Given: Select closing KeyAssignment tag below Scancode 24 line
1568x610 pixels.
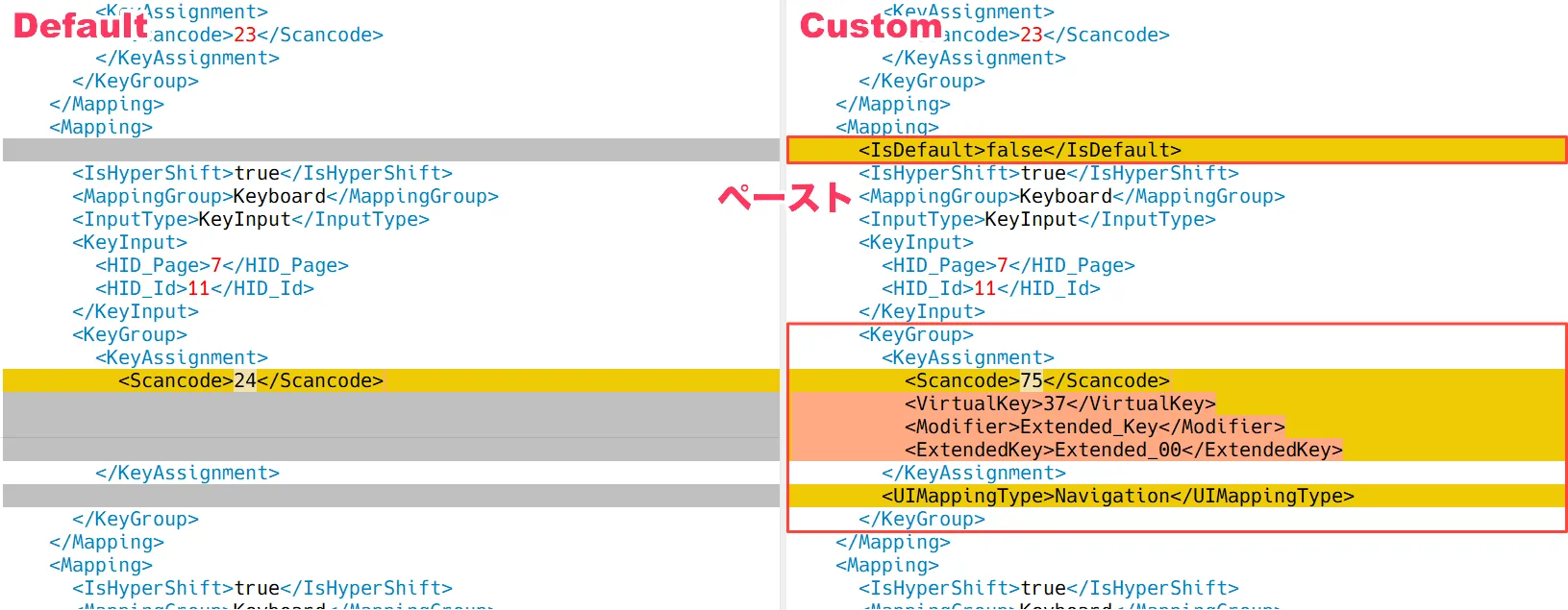Looking at the screenshot, I should coord(187,473).
